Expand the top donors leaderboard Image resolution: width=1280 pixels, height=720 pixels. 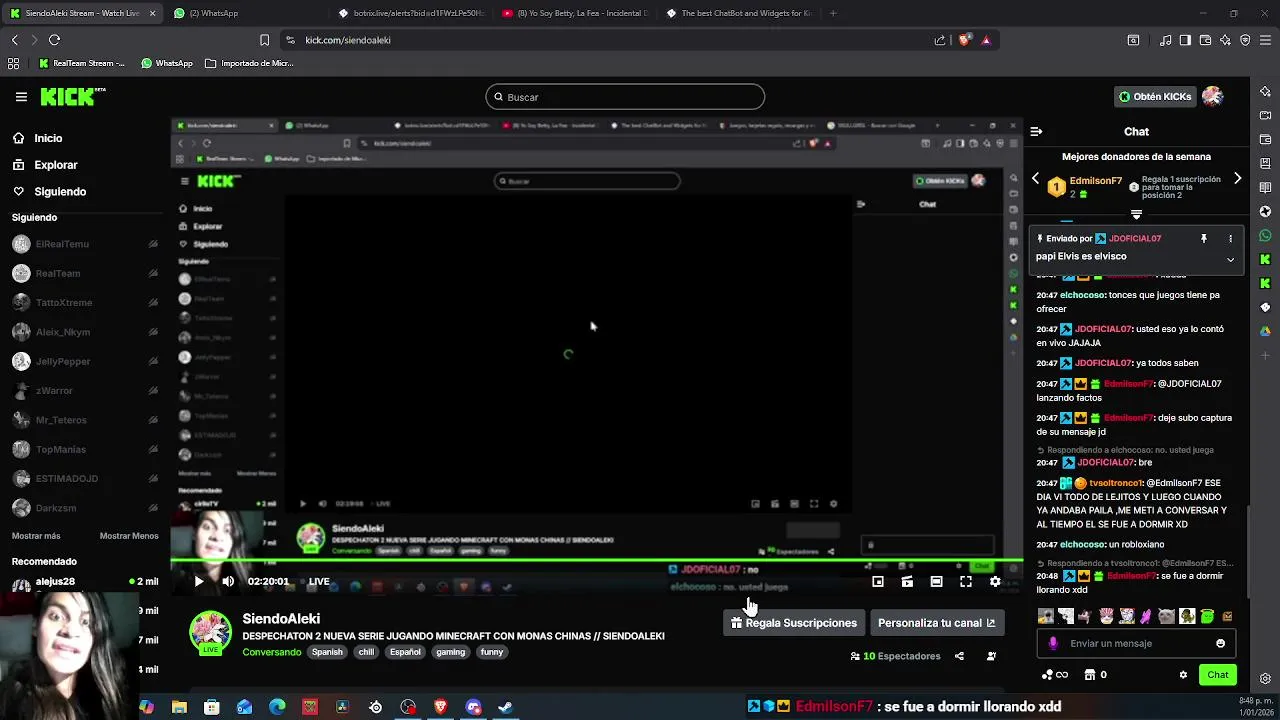(1136, 214)
